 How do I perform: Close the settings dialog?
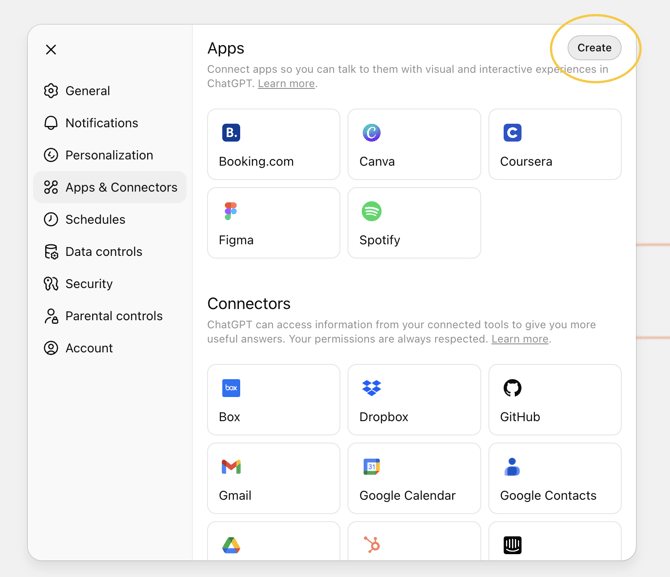51,49
